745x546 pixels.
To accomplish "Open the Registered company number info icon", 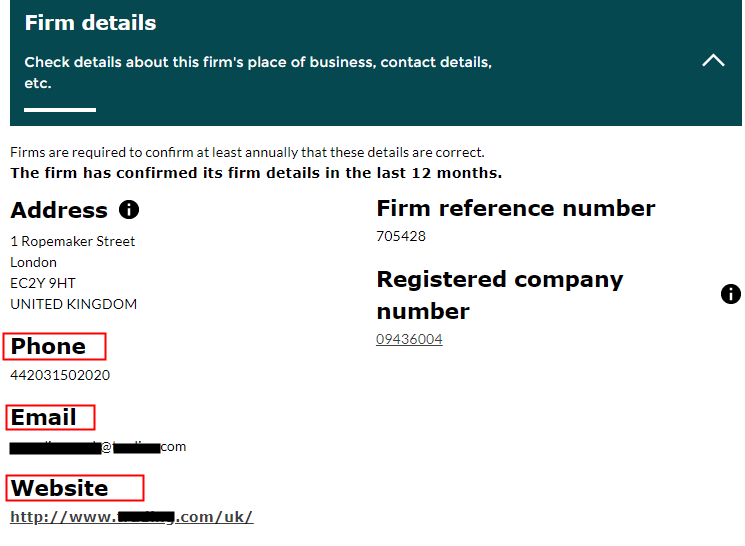I will [x=731, y=294].
